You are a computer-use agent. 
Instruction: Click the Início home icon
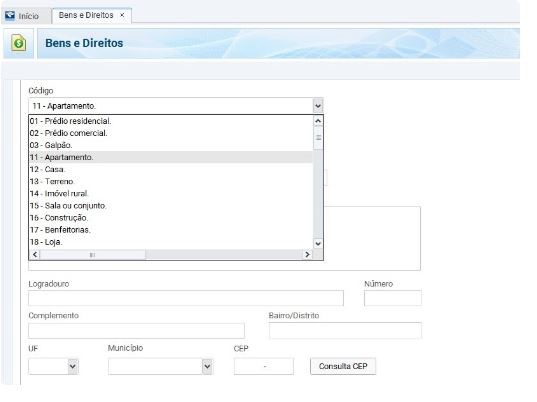10,15
